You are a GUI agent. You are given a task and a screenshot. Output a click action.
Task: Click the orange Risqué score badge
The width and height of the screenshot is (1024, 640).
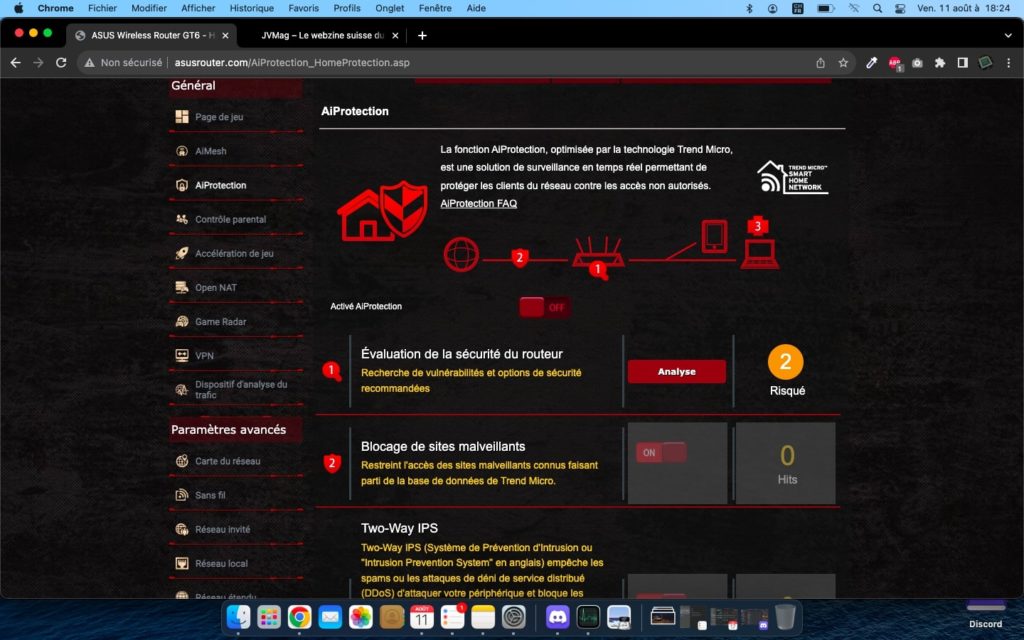click(786, 362)
